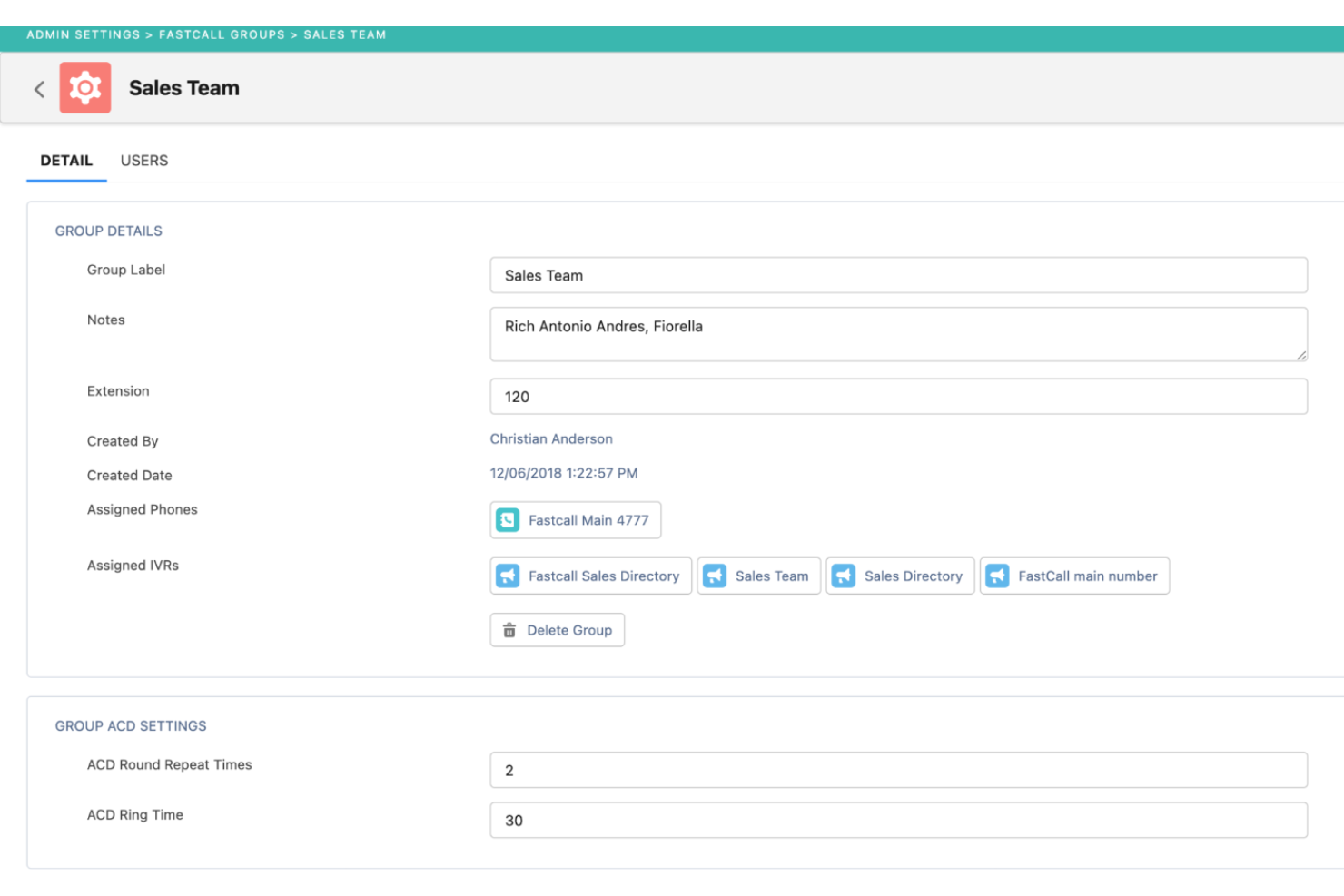Screen dimensions: 1344x896
Task: Switch to the Users tab
Action: pyautogui.click(x=145, y=161)
